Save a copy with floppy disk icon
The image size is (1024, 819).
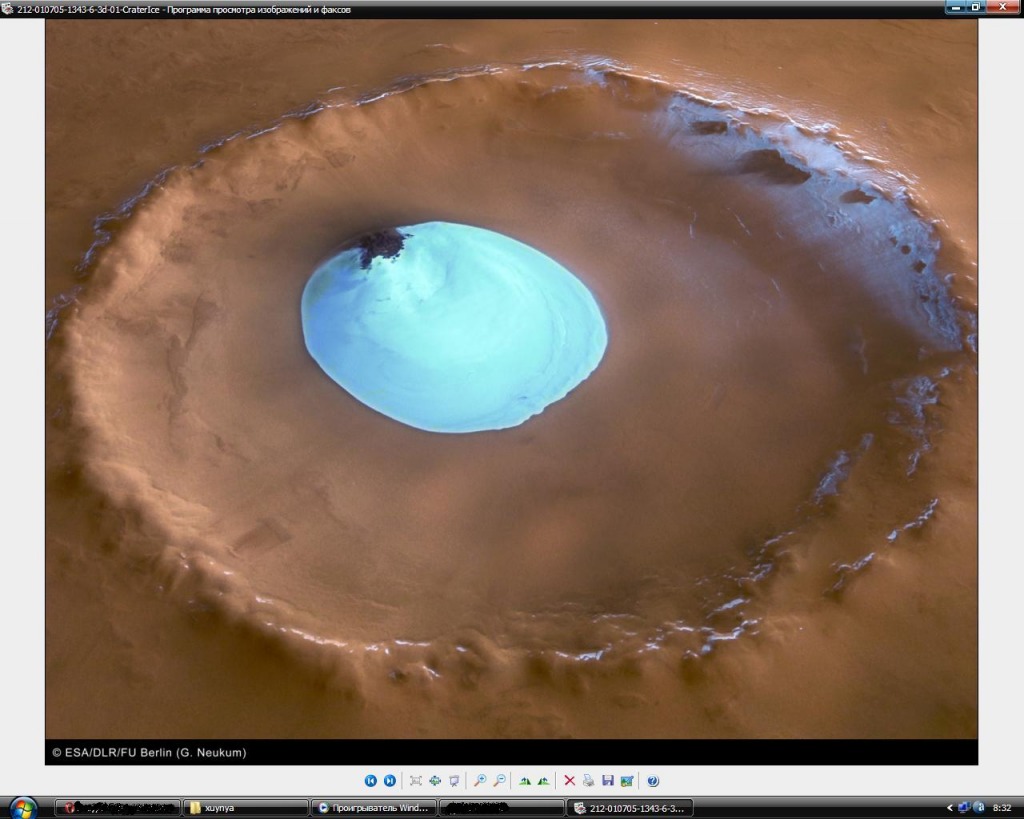pos(607,780)
